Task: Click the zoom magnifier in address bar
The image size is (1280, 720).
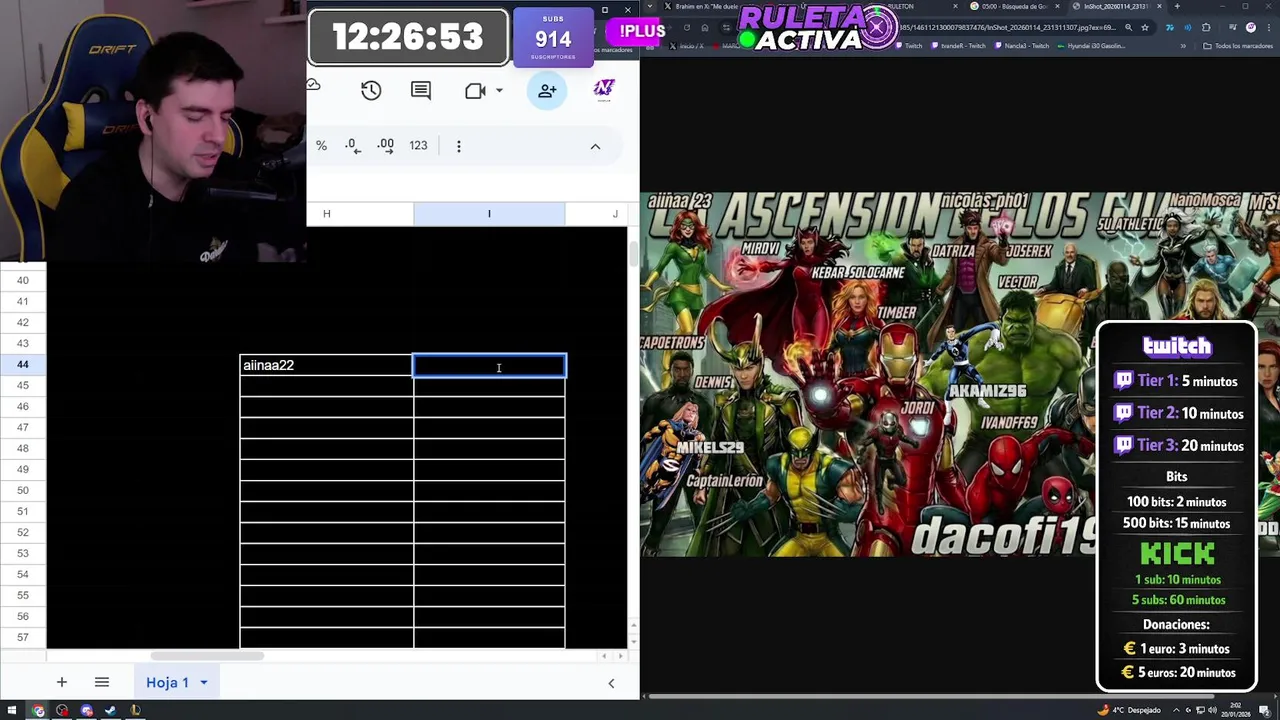Action: (x=1128, y=28)
